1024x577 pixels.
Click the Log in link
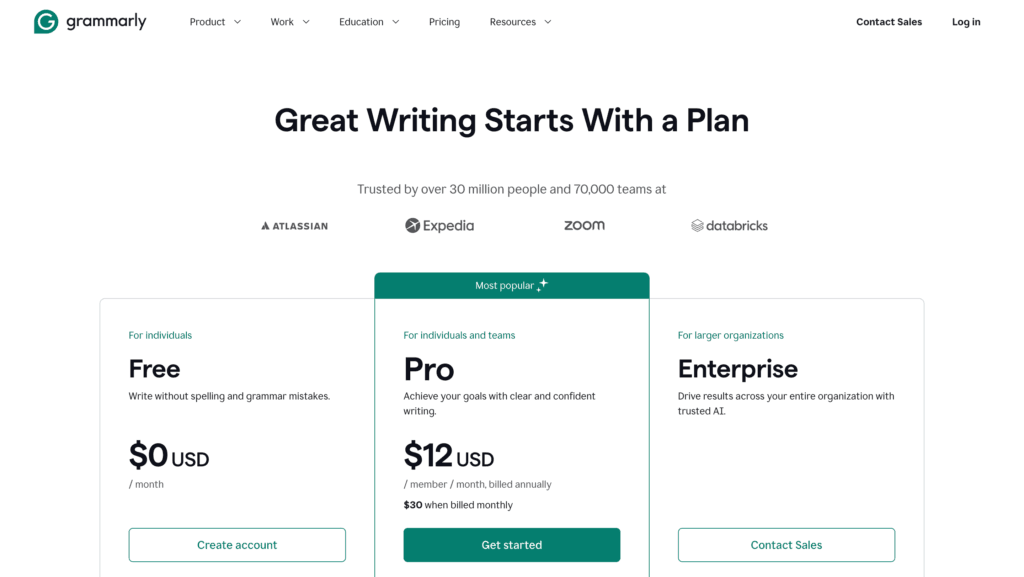pos(966,22)
